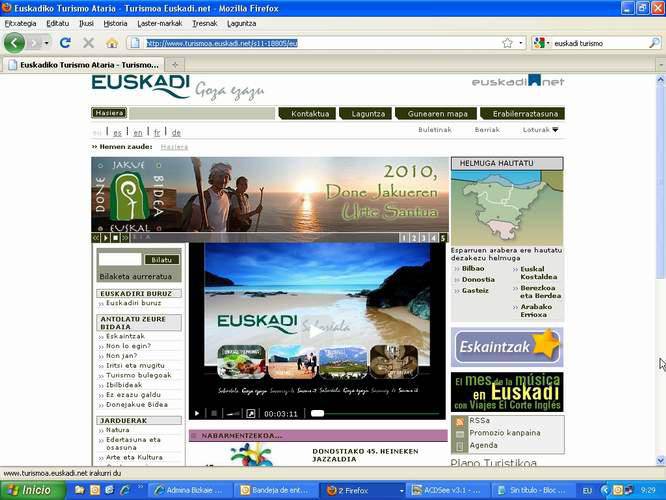This screenshot has width=666, height=500.
Task: Open the search engine selector dropdown
Action: tap(541, 43)
